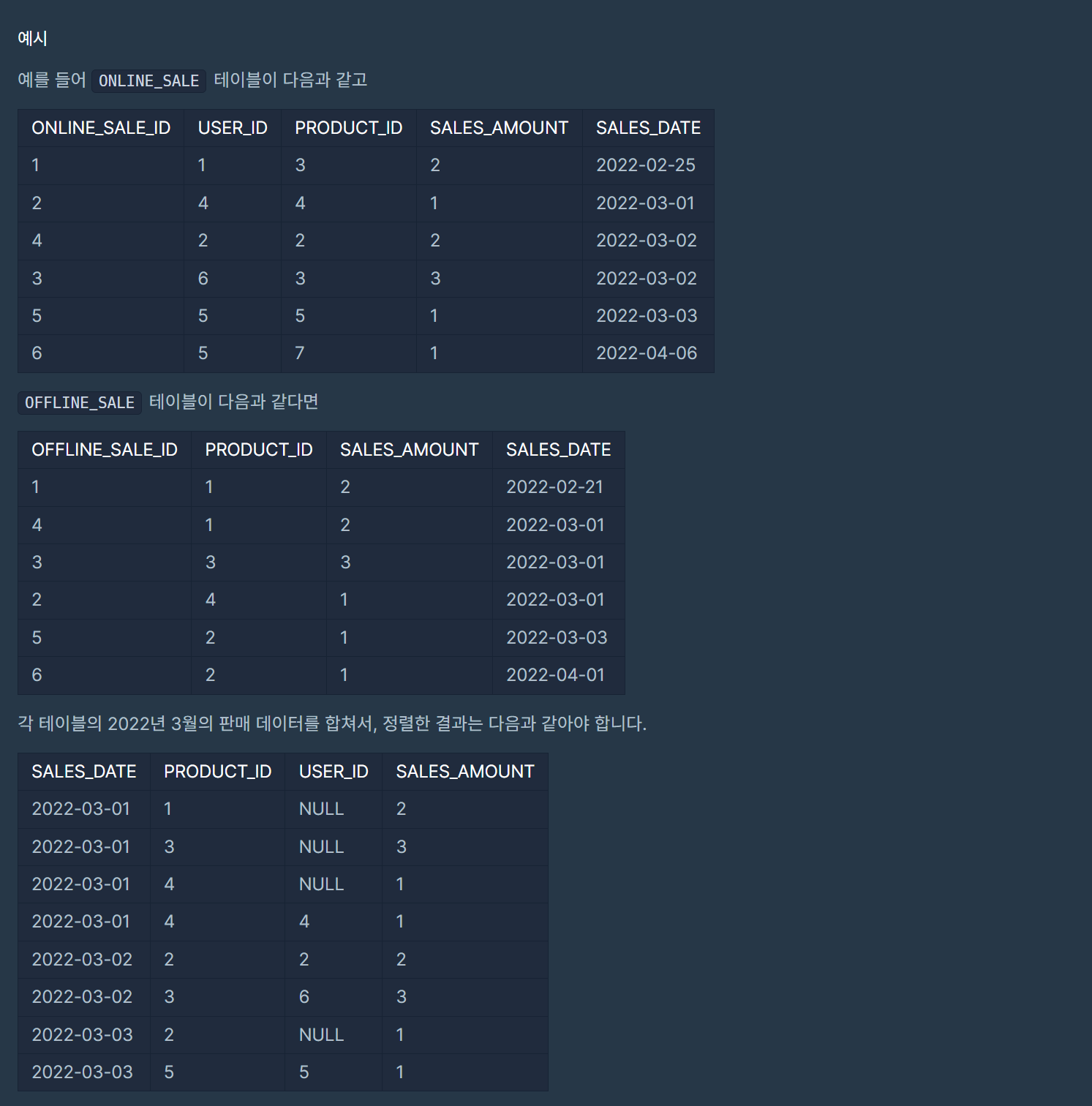Image resolution: width=1092 pixels, height=1106 pixels.
Task: Click the PRODUCT_ID header in ONLINE_SALE table
Action: (348, 127)
